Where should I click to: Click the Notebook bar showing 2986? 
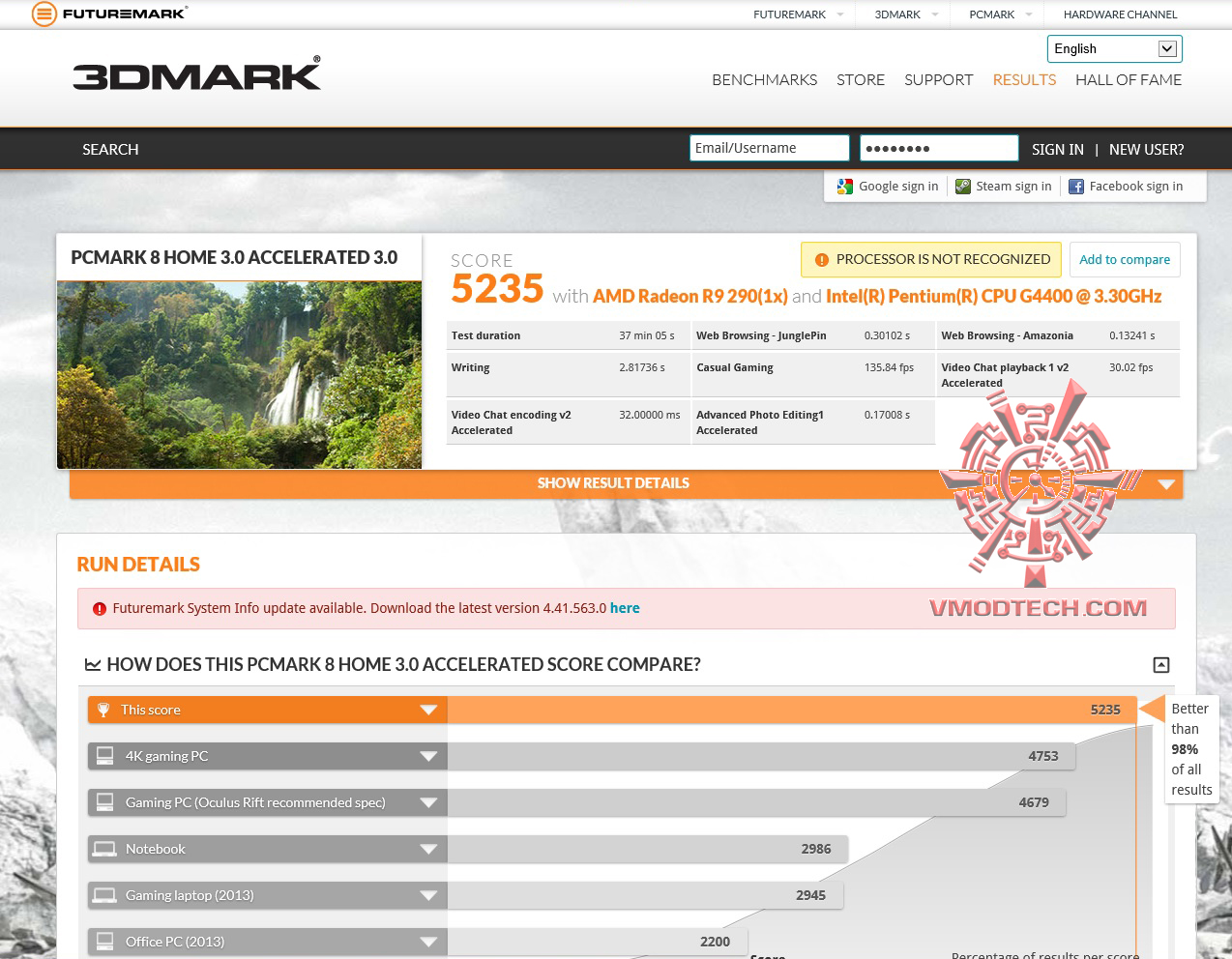(647, 850)
